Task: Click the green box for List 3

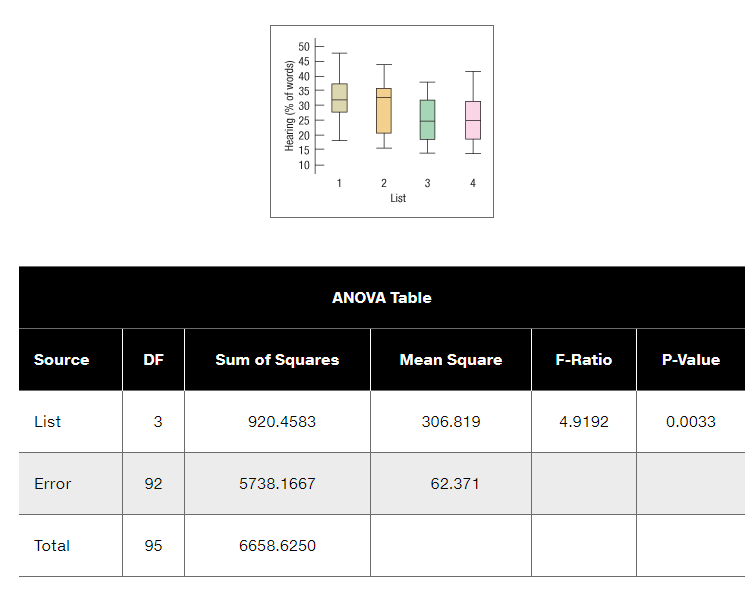Action: pyautogui.click(x=427, y=120)
